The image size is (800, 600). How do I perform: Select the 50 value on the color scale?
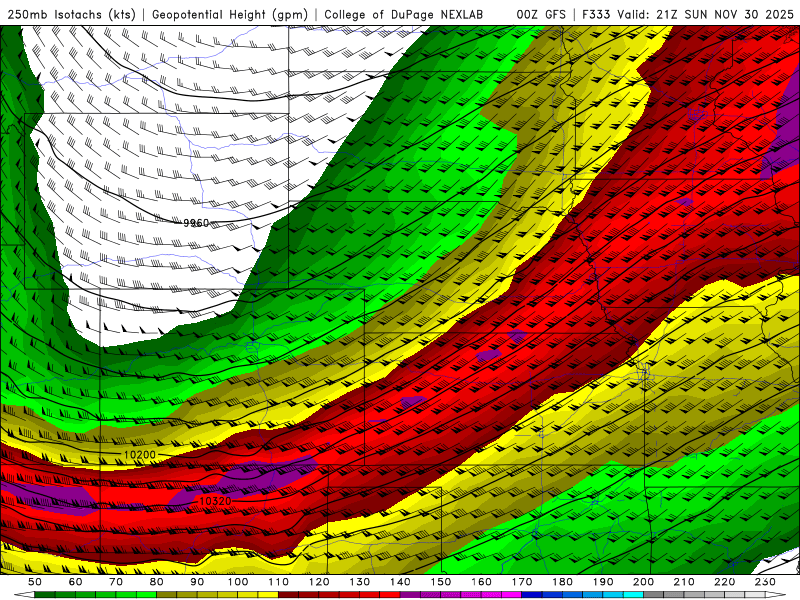coord(35,582)
